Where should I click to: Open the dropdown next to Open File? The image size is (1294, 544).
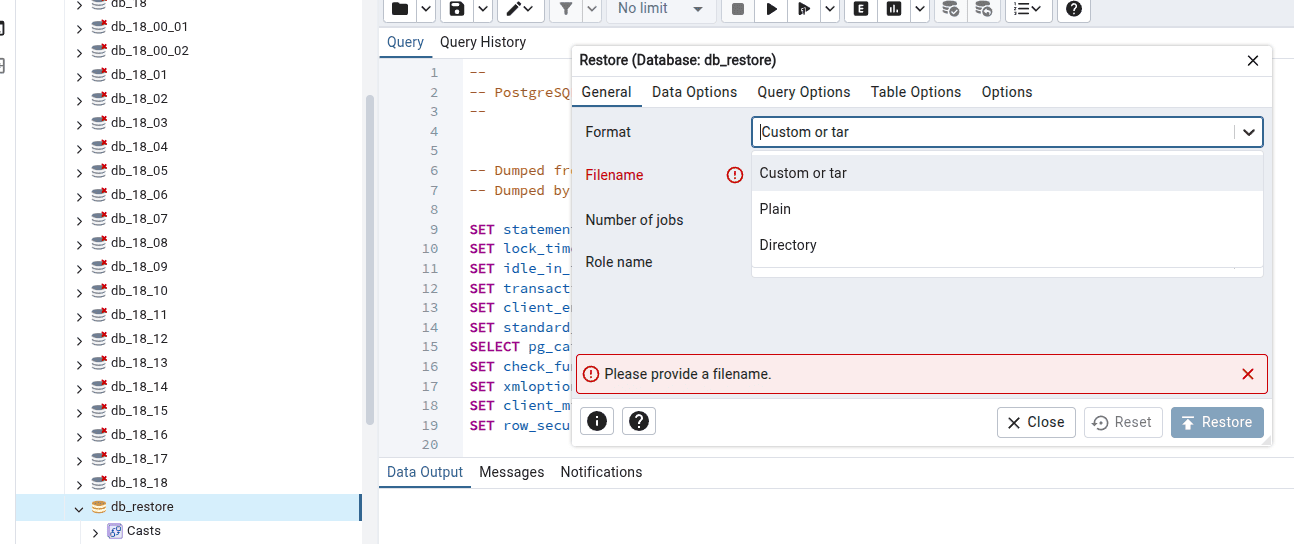click(425, 9)
